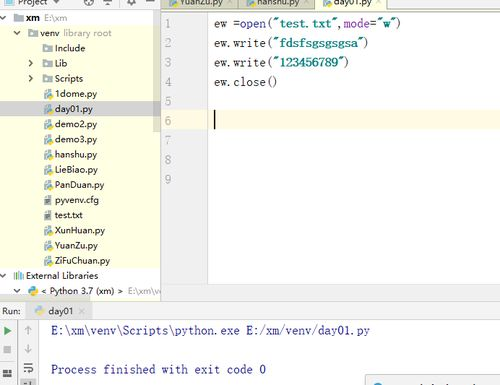Click the pyvenv.cfg file icon

coord(48,200)
